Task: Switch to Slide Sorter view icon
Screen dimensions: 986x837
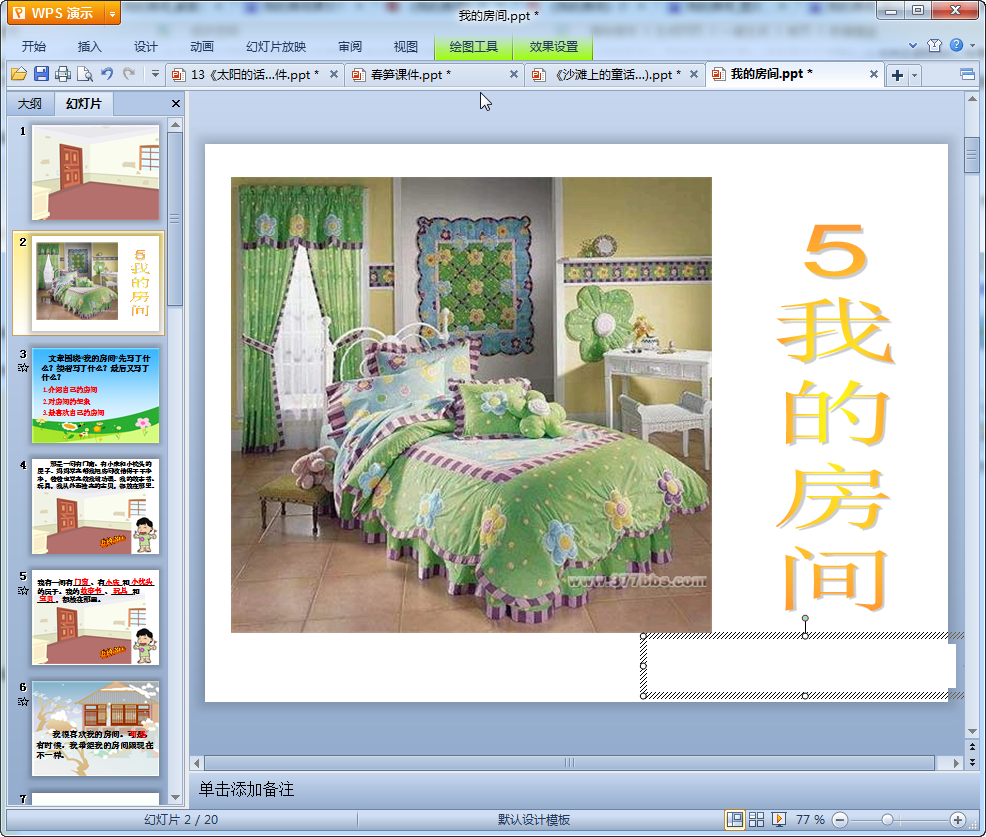Action: coord(756,819)
